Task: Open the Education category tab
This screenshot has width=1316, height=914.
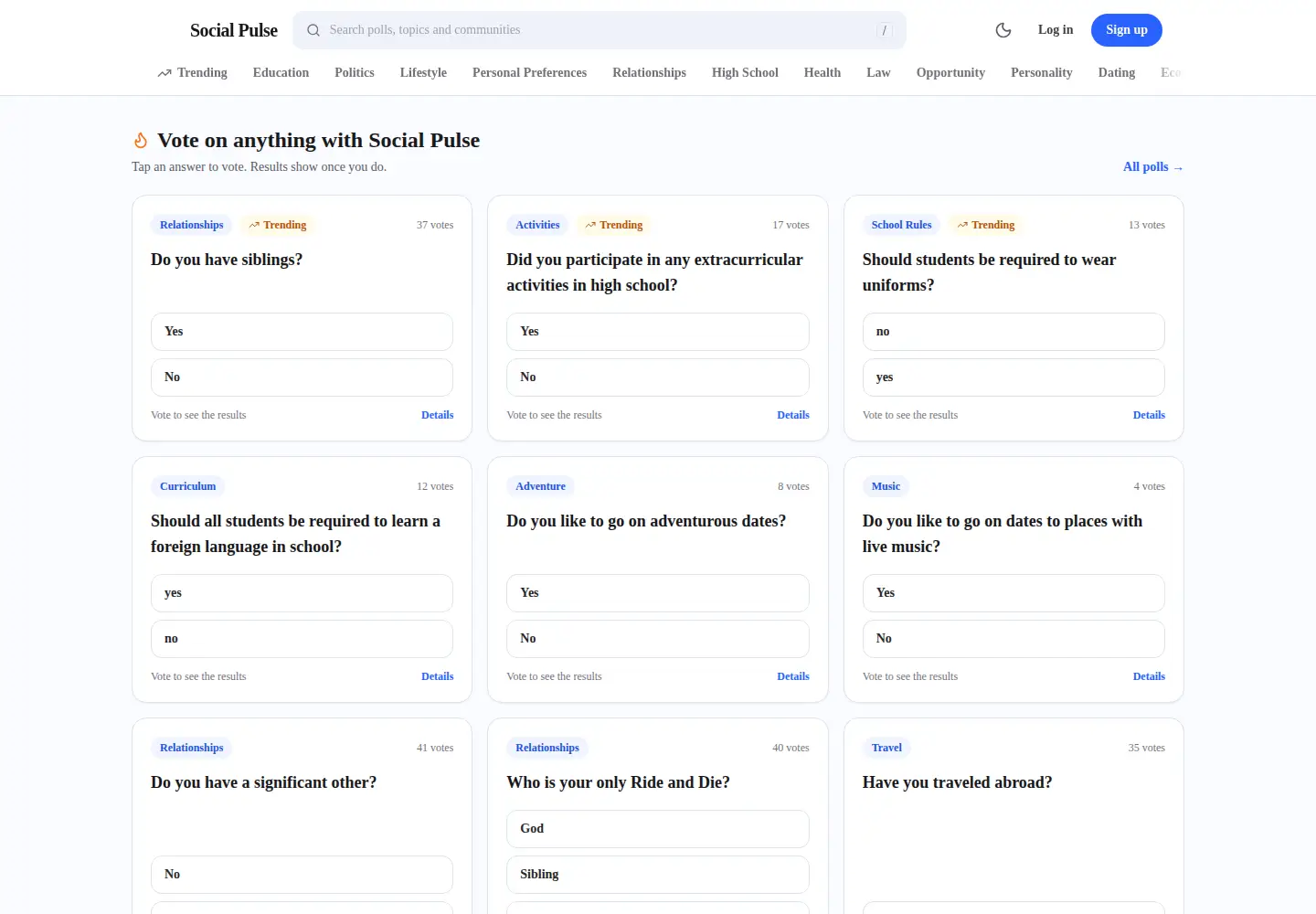Action: pos(281,72)
